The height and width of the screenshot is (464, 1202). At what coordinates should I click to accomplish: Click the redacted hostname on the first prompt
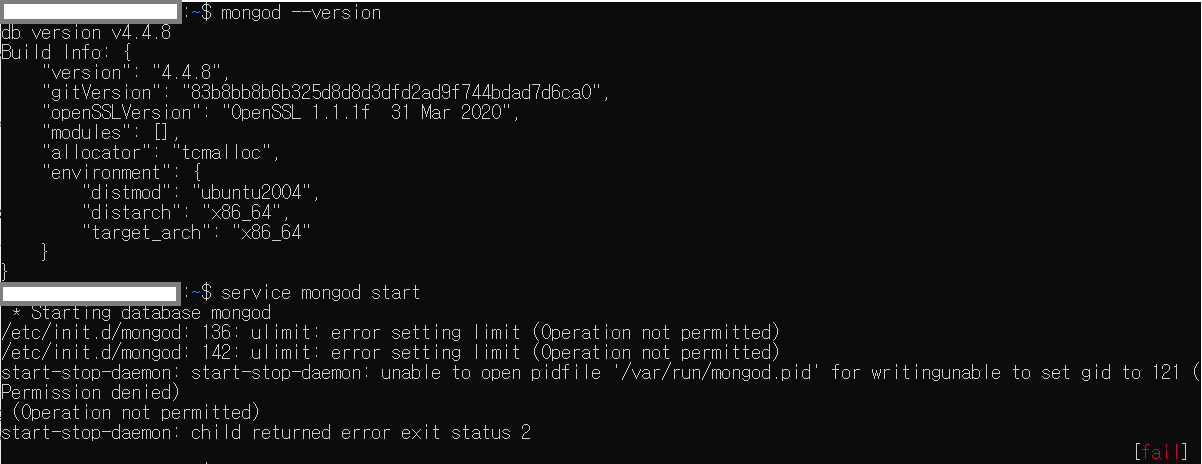click(x=91, y=13)
